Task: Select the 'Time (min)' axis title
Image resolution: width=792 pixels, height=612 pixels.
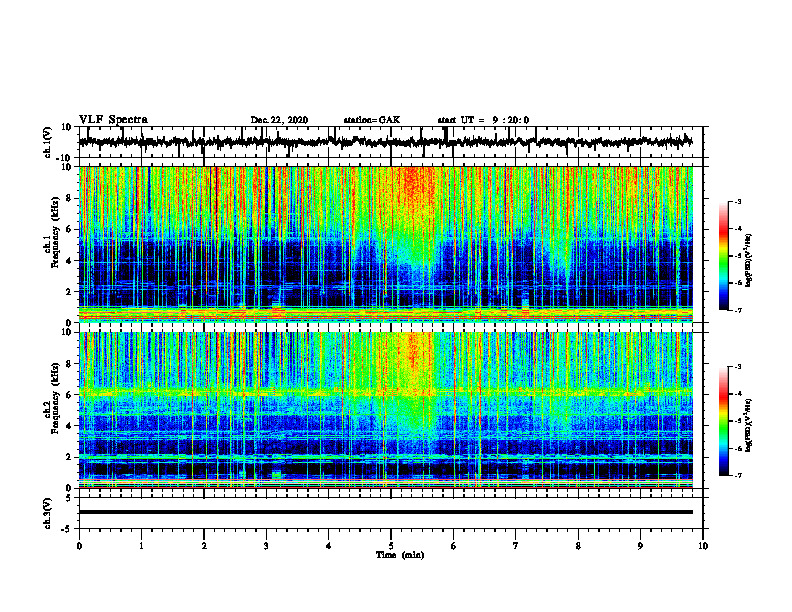Action: click(x=400, y=555)
